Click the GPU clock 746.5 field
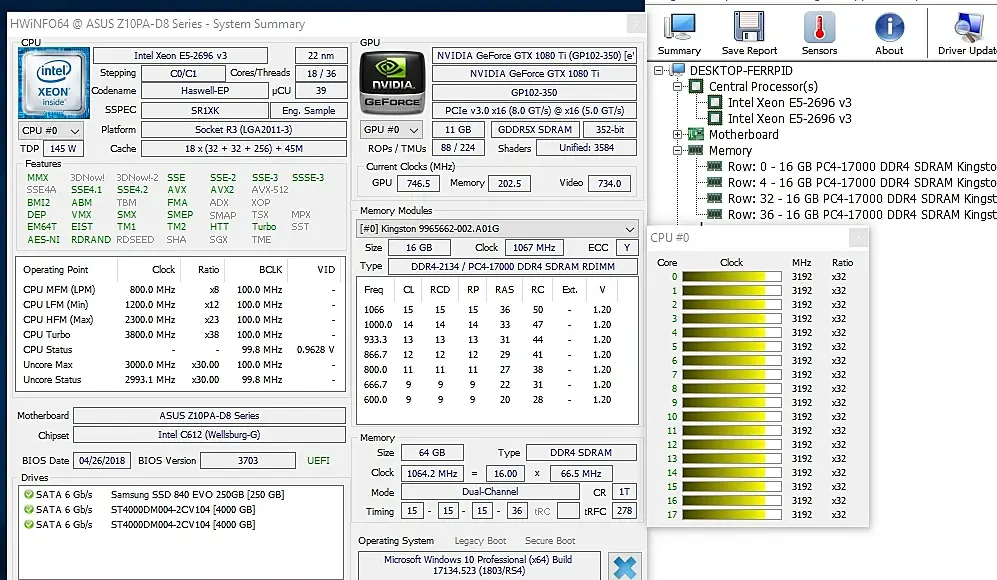 [x=418, y=183]
